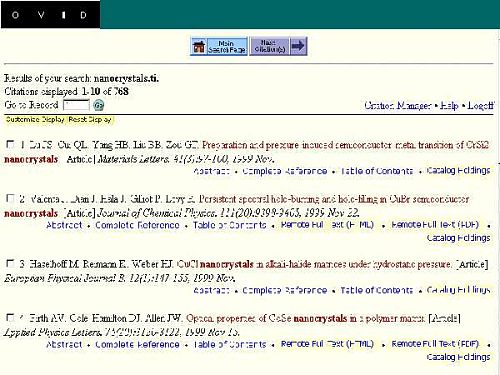
Task: Click the OVID logo
Action: click(x=50, y=15)
